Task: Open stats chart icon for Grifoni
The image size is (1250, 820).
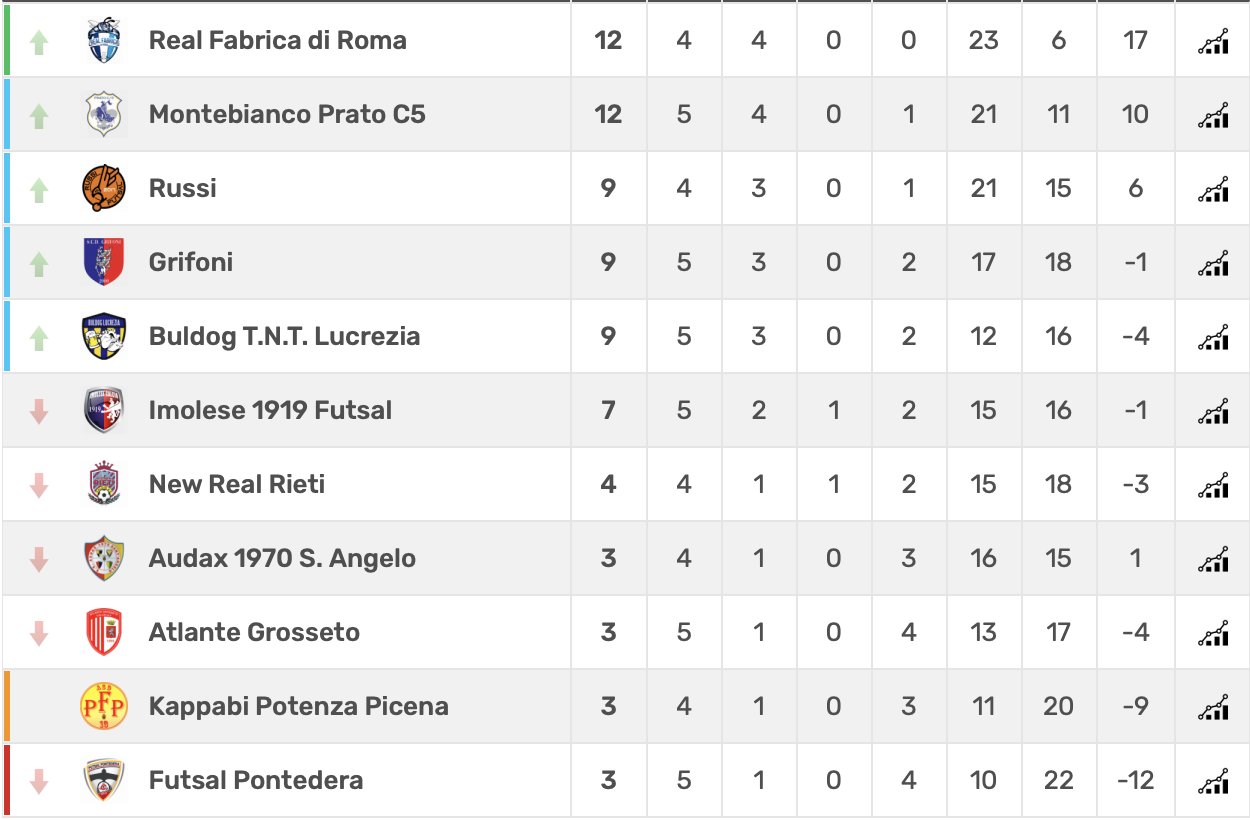Action: [x=1213, y=263]
